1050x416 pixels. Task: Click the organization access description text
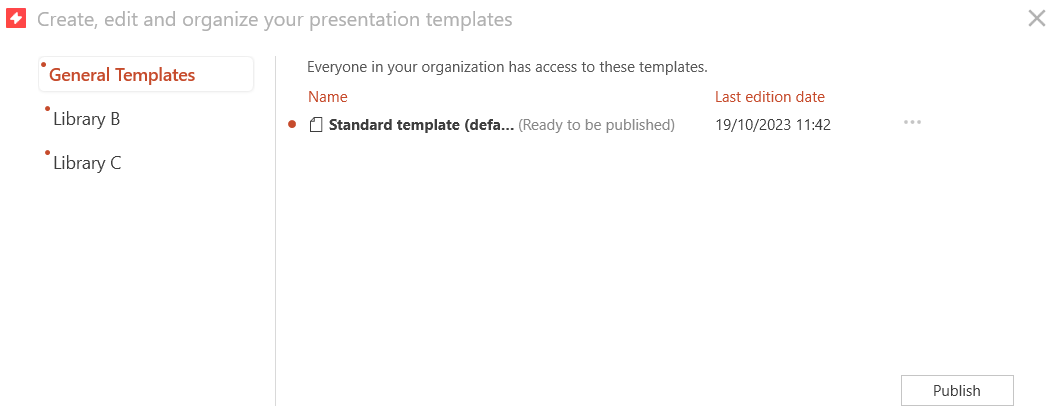click(507, 67)
